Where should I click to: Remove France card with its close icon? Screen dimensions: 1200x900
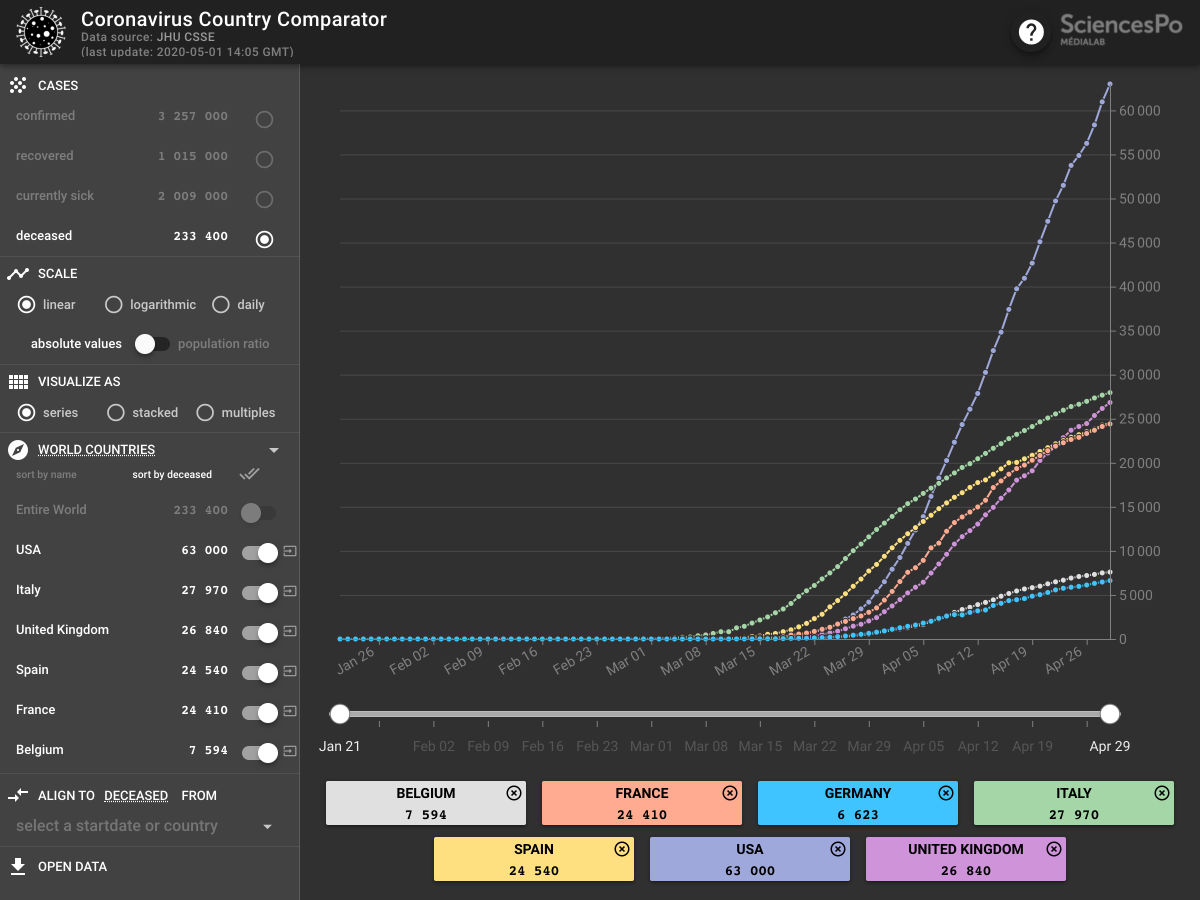click(730, 793)
